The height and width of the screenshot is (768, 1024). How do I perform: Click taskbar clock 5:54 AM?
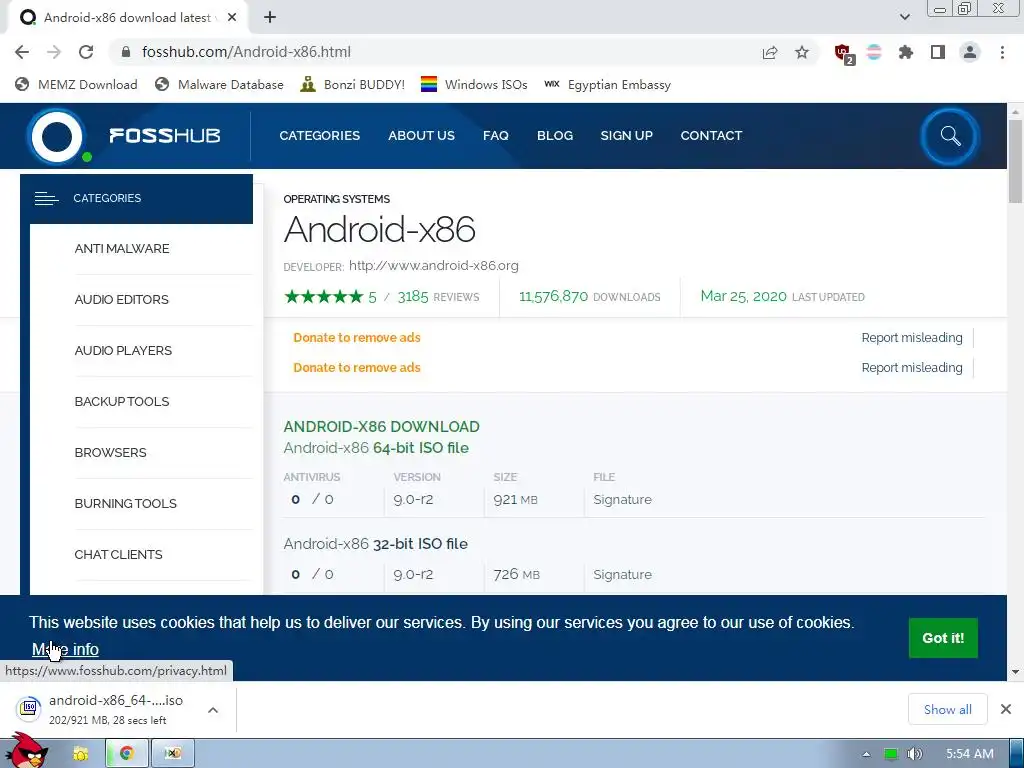click(970, 754)
